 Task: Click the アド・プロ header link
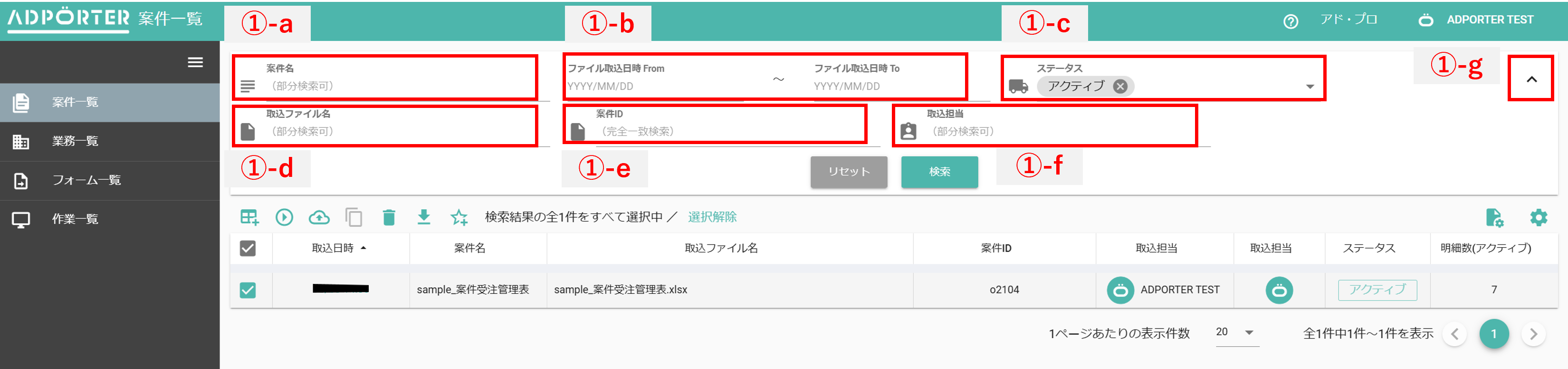click(1348, 19)
